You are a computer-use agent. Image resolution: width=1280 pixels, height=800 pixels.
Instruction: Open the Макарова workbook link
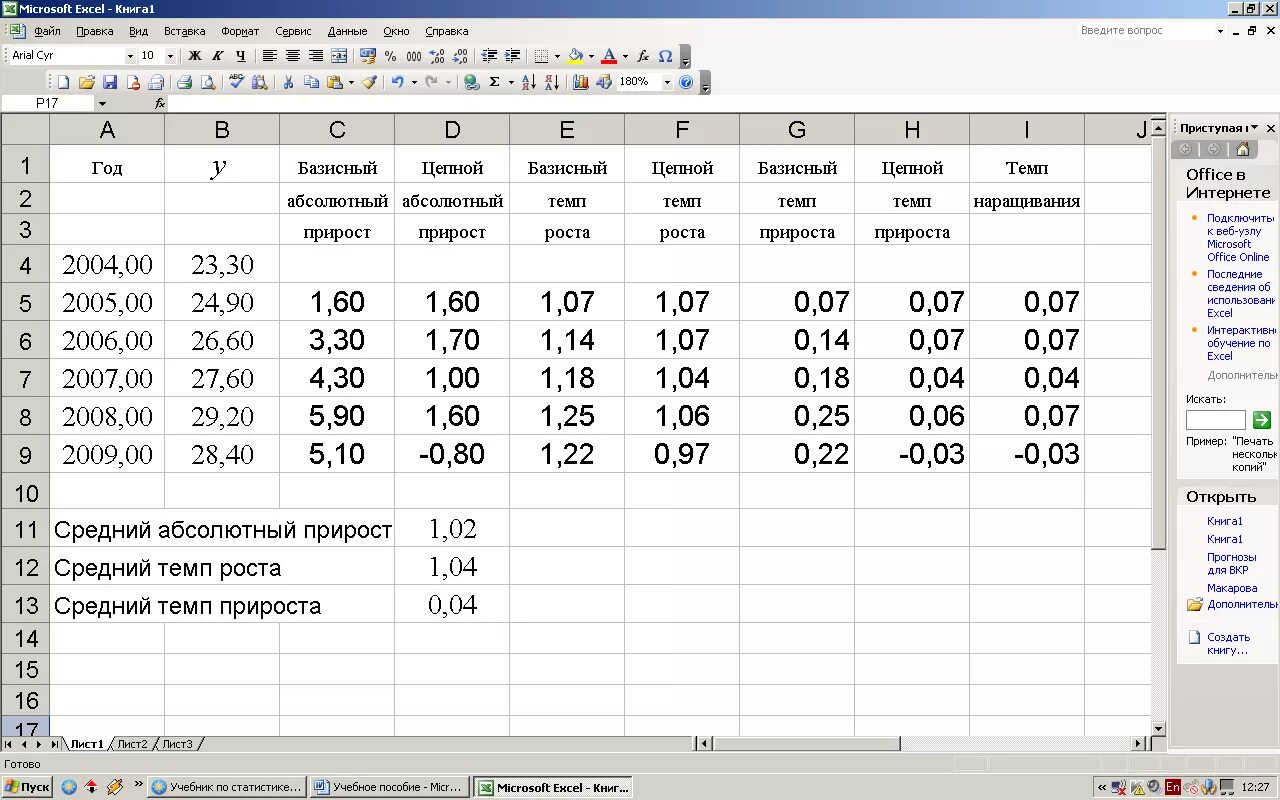[1232, 588]
